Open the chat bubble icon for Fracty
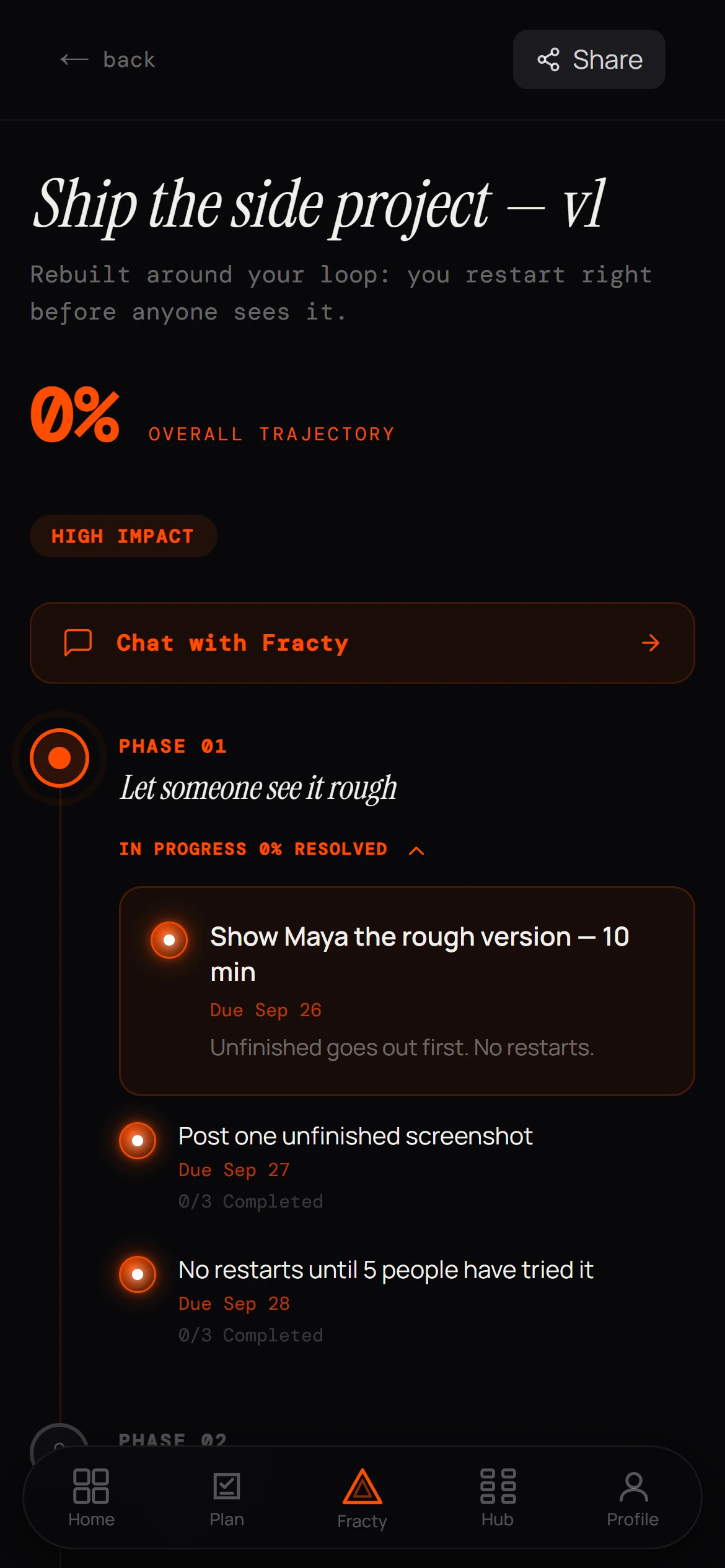This screenshot has width=725, height=1568. point(78,642)
